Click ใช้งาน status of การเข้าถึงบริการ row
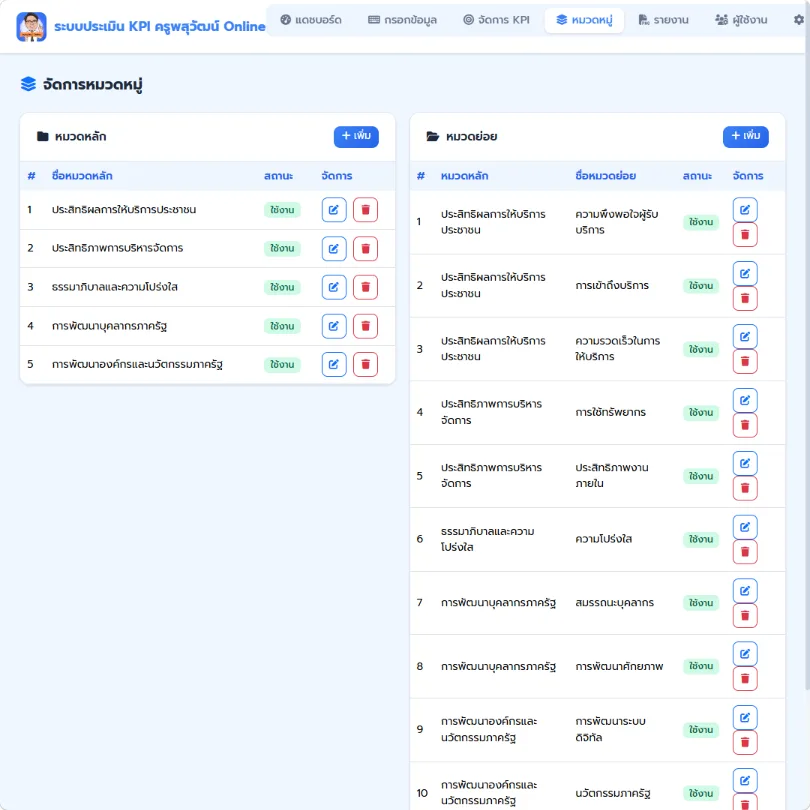Image resolution: width=810 pixels, height=810 pixels. tap(701, 286)
